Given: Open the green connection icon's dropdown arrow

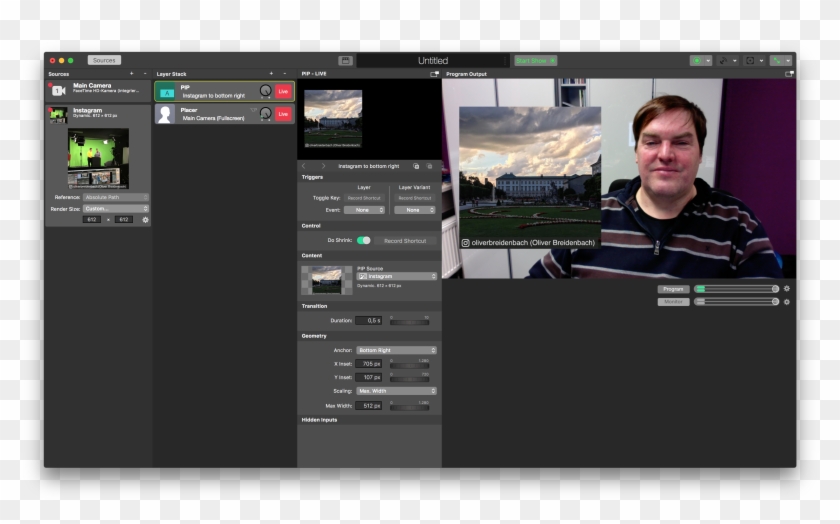Looking at the screenshot, I should (788, 61).
